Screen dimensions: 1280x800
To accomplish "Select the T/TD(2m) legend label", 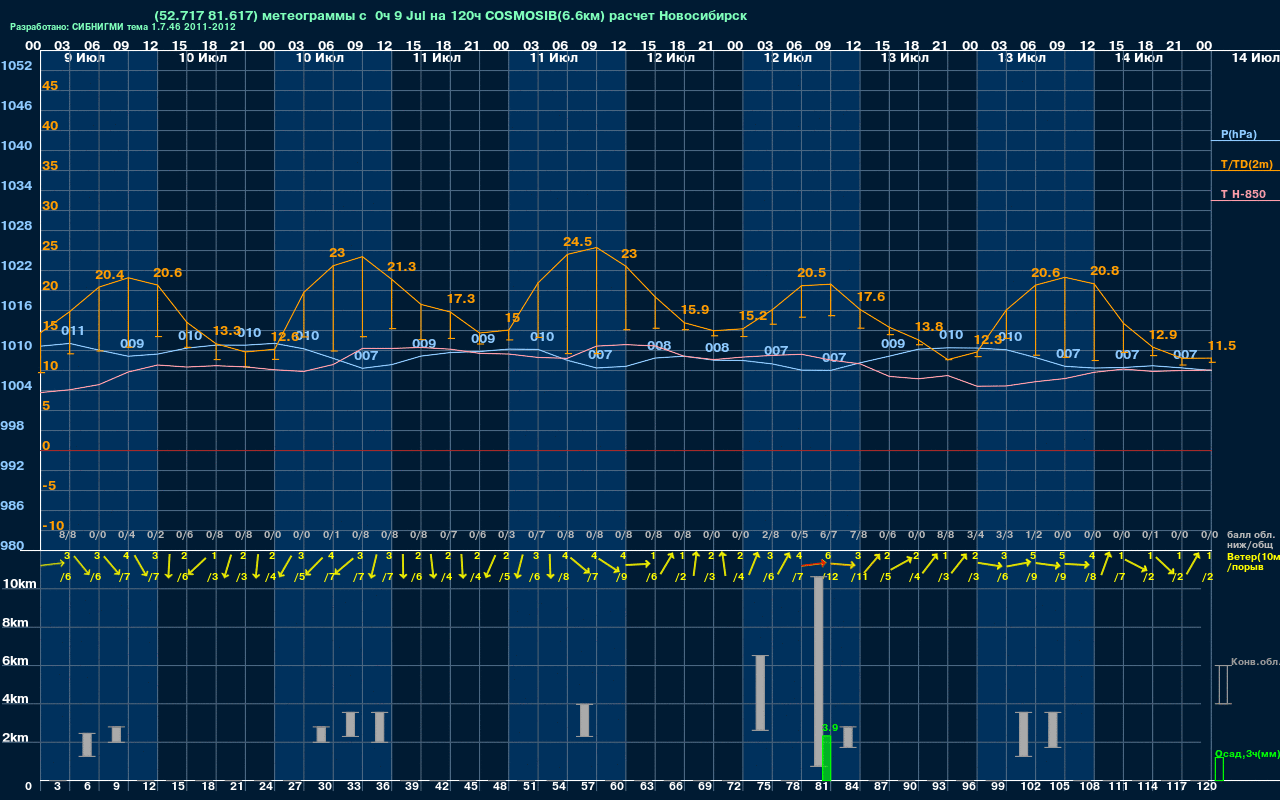I will pos(1245,164).
